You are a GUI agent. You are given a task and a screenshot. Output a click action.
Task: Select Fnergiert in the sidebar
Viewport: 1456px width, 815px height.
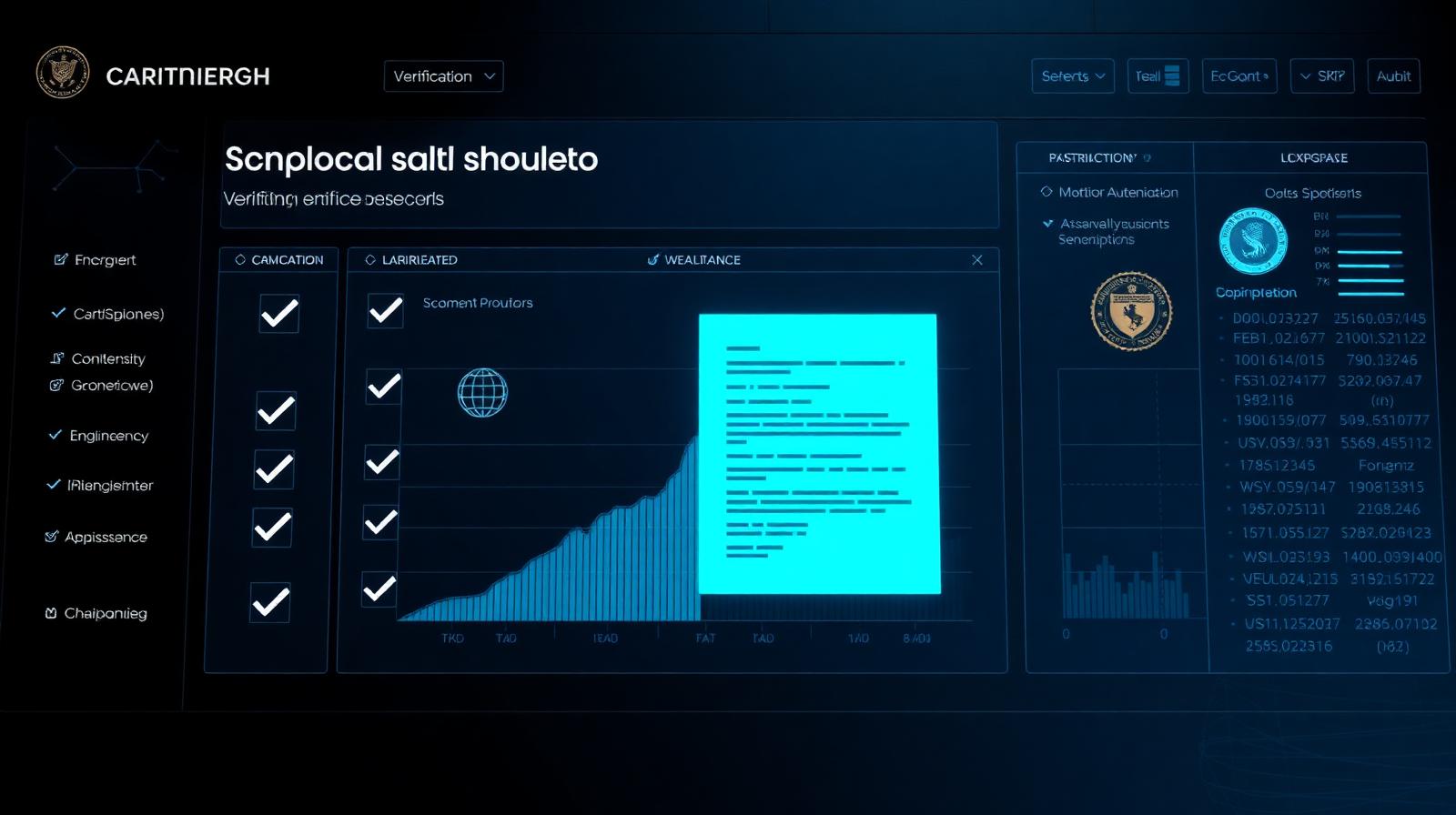coord(95,260)
